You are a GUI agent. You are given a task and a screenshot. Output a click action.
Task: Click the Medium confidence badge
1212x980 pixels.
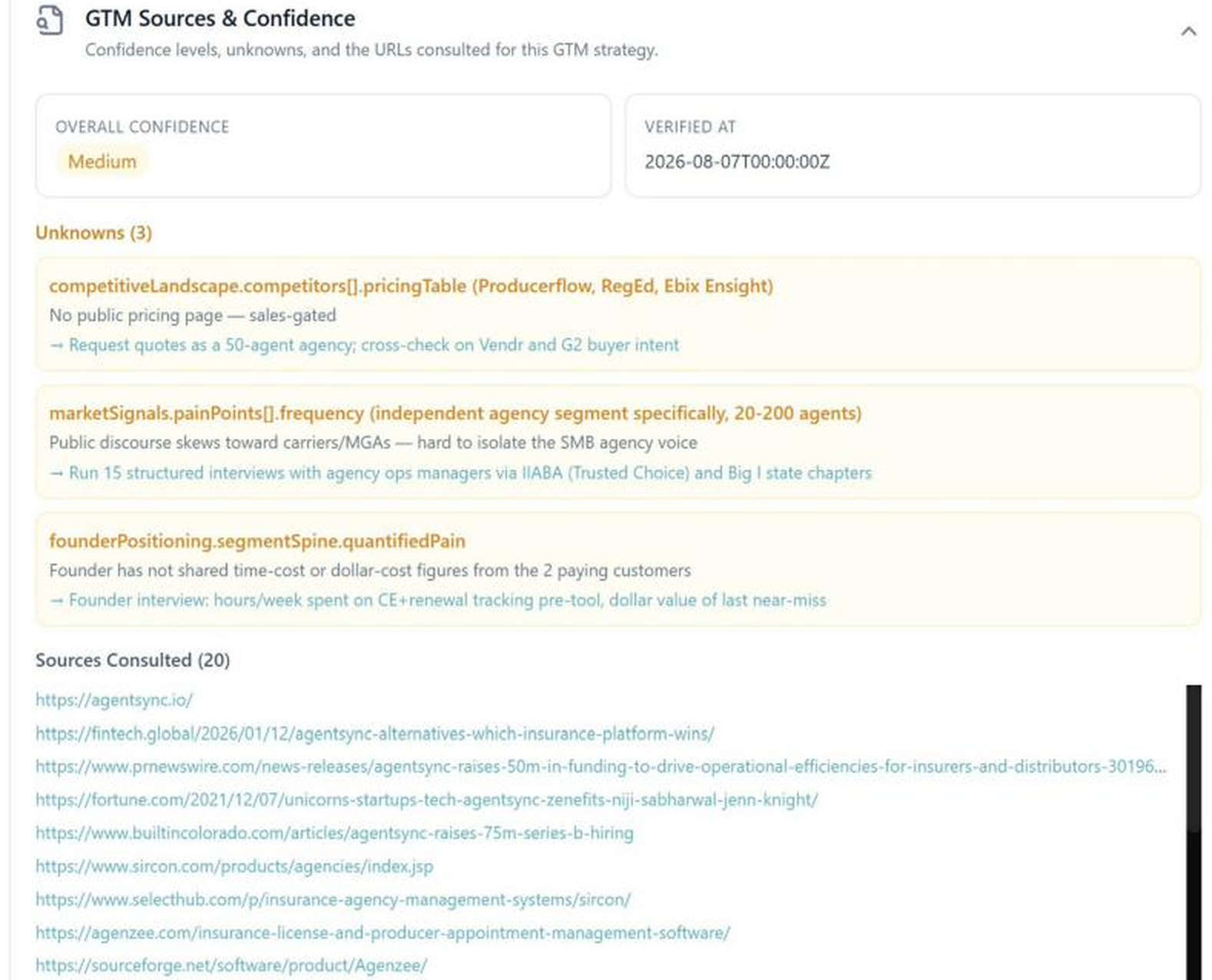pyautogui.click(x=102, y=161)
